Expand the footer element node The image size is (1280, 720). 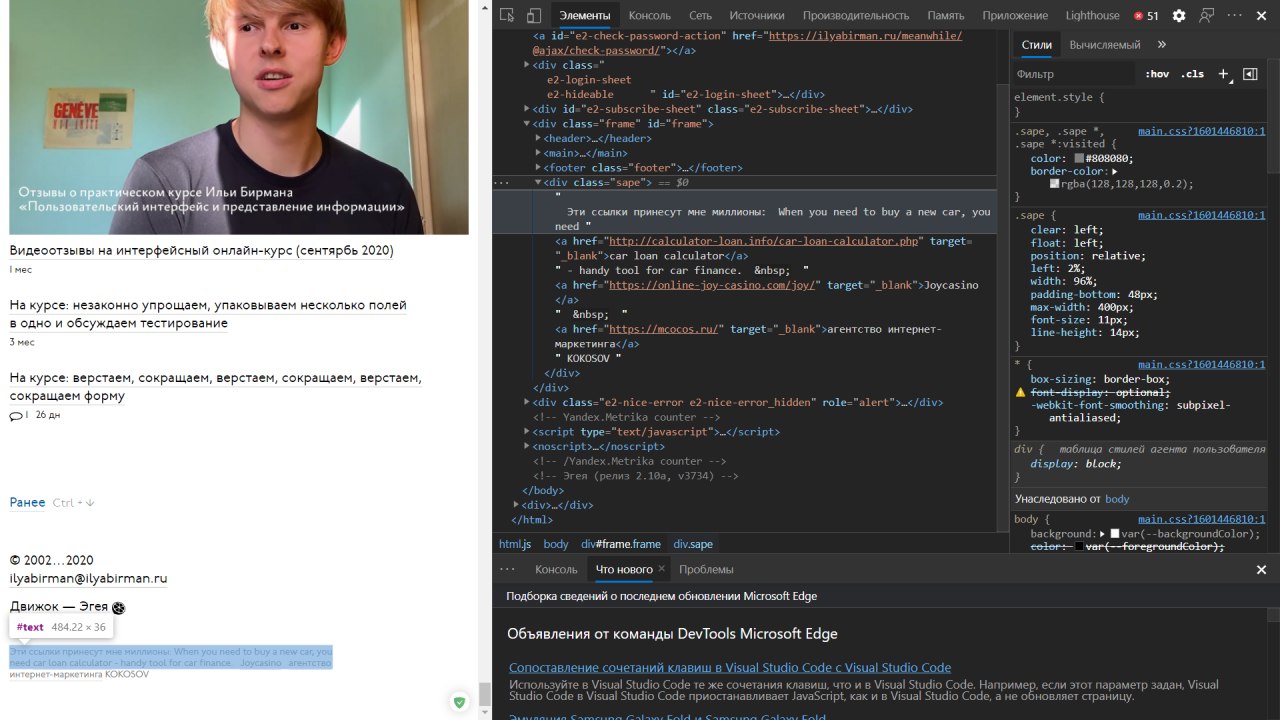(x=538, y=168)
